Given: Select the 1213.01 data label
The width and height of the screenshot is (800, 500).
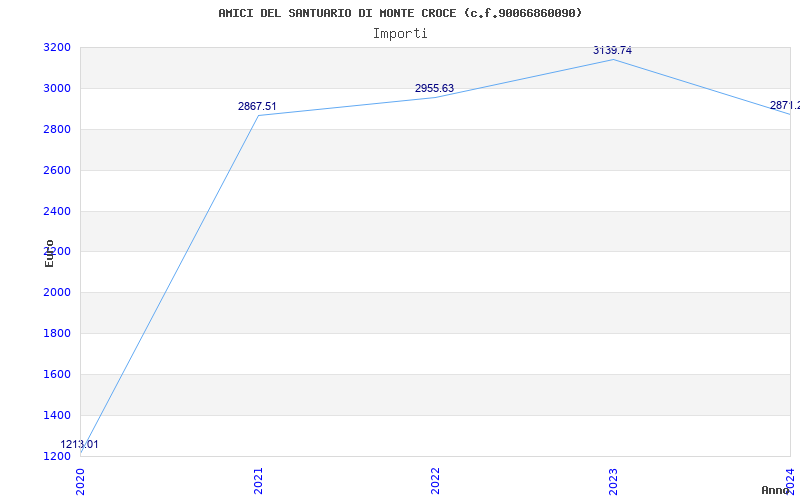Looking at the screenshot, I should (x=80, y=444).
